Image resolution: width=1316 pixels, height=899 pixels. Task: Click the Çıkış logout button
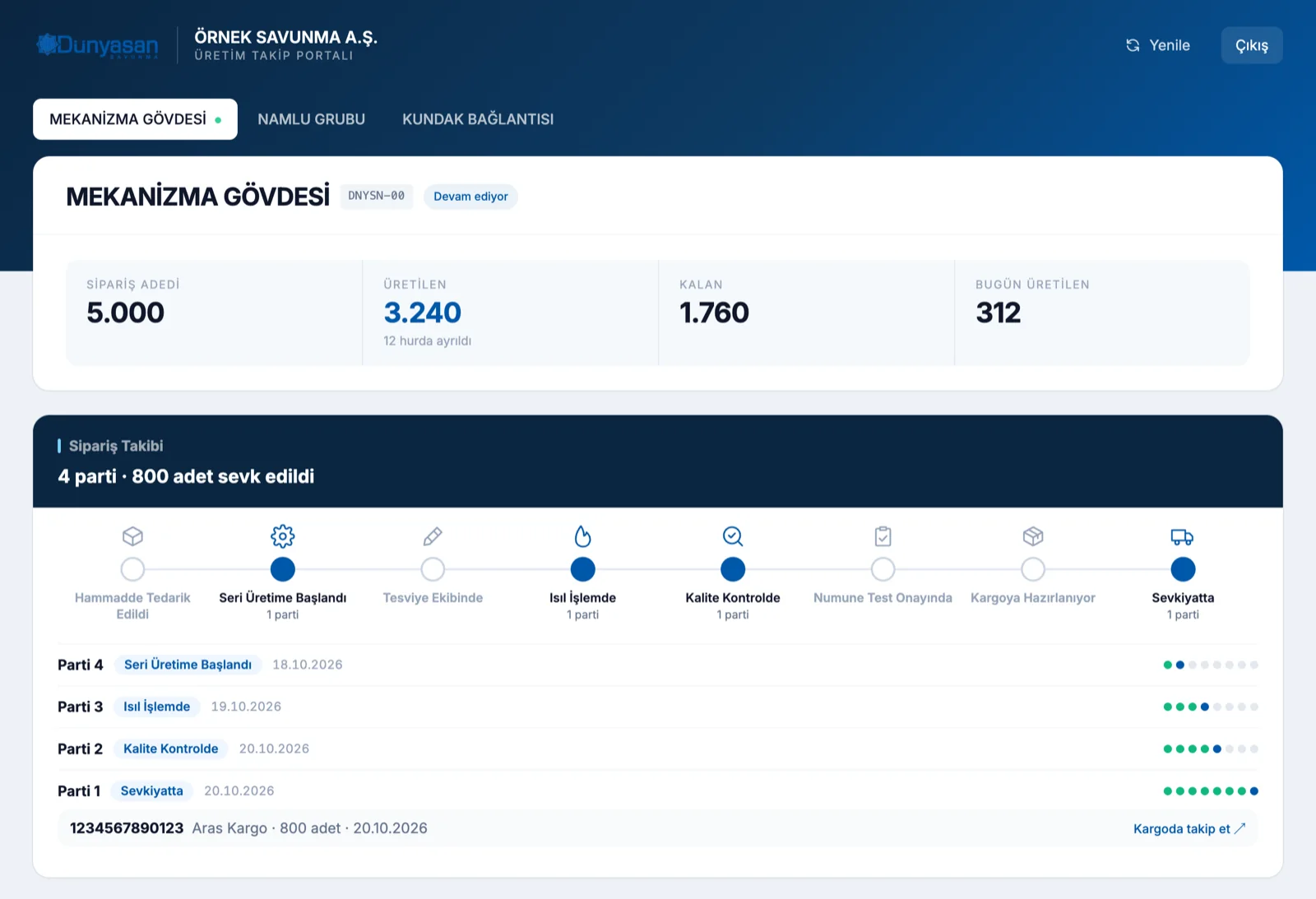[1252, 45]
